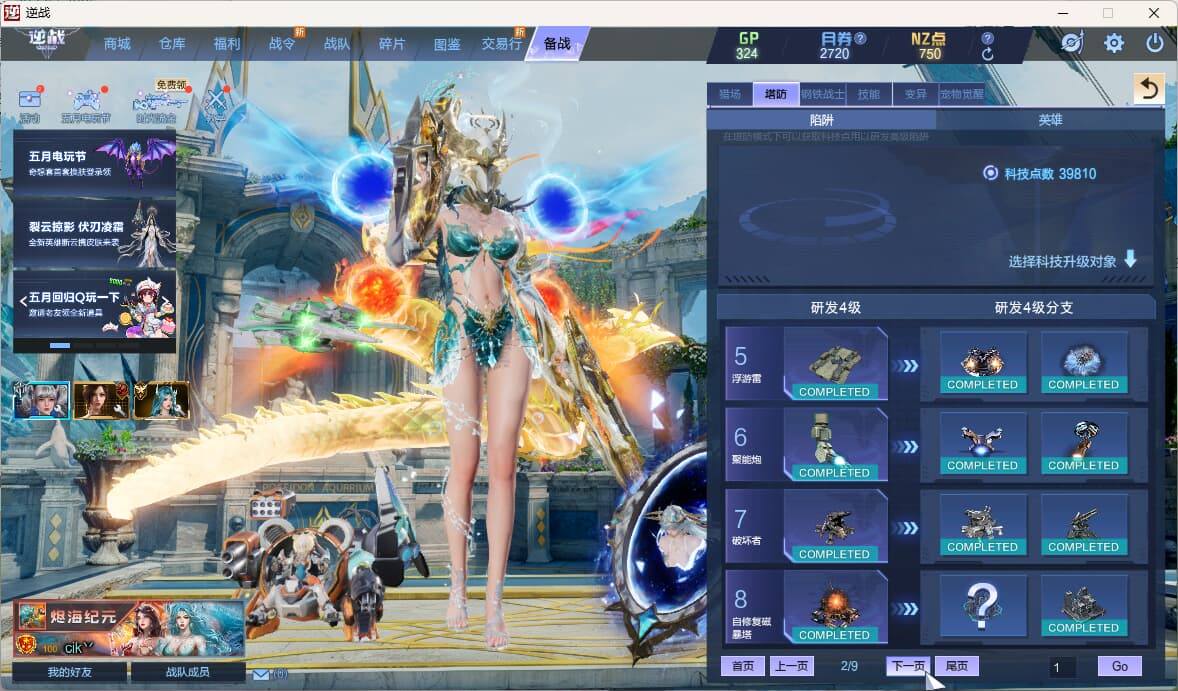
Task: Switch to the 宠物觉醒 tab
Action: 961,94
